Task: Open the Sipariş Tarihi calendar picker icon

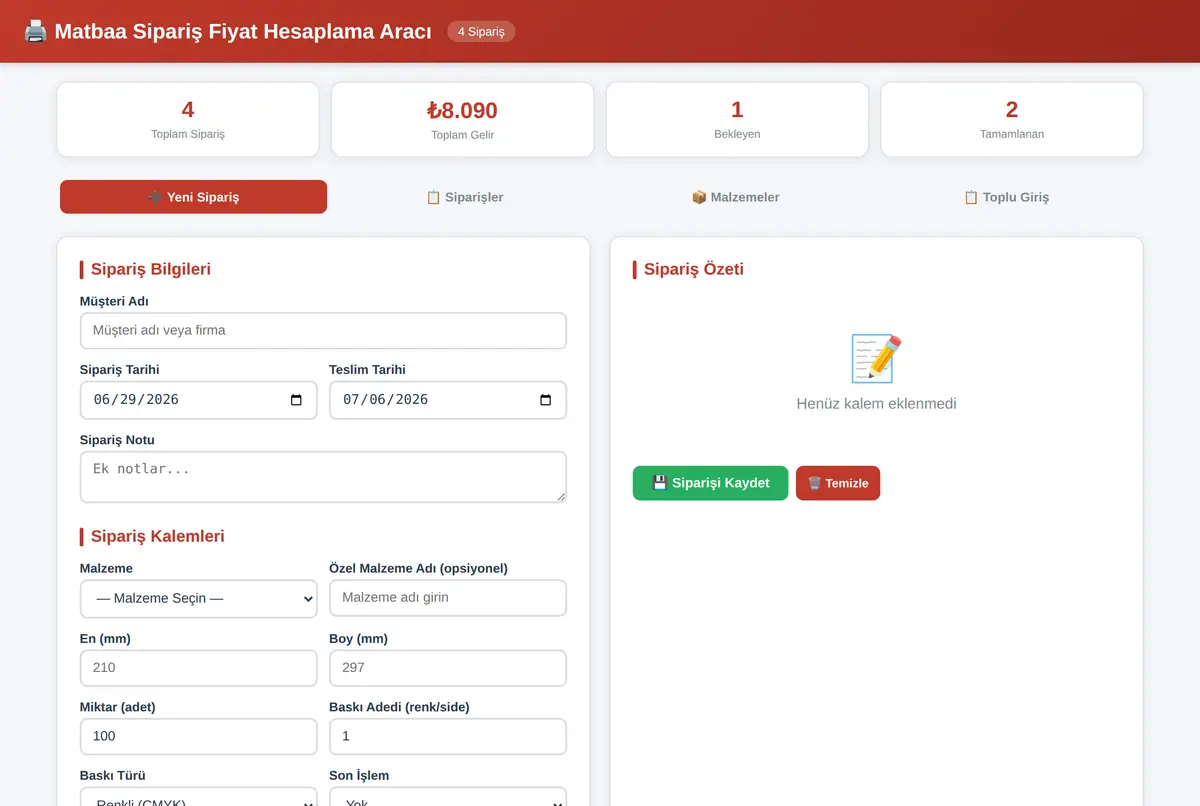Action: (x=296, y=400)
